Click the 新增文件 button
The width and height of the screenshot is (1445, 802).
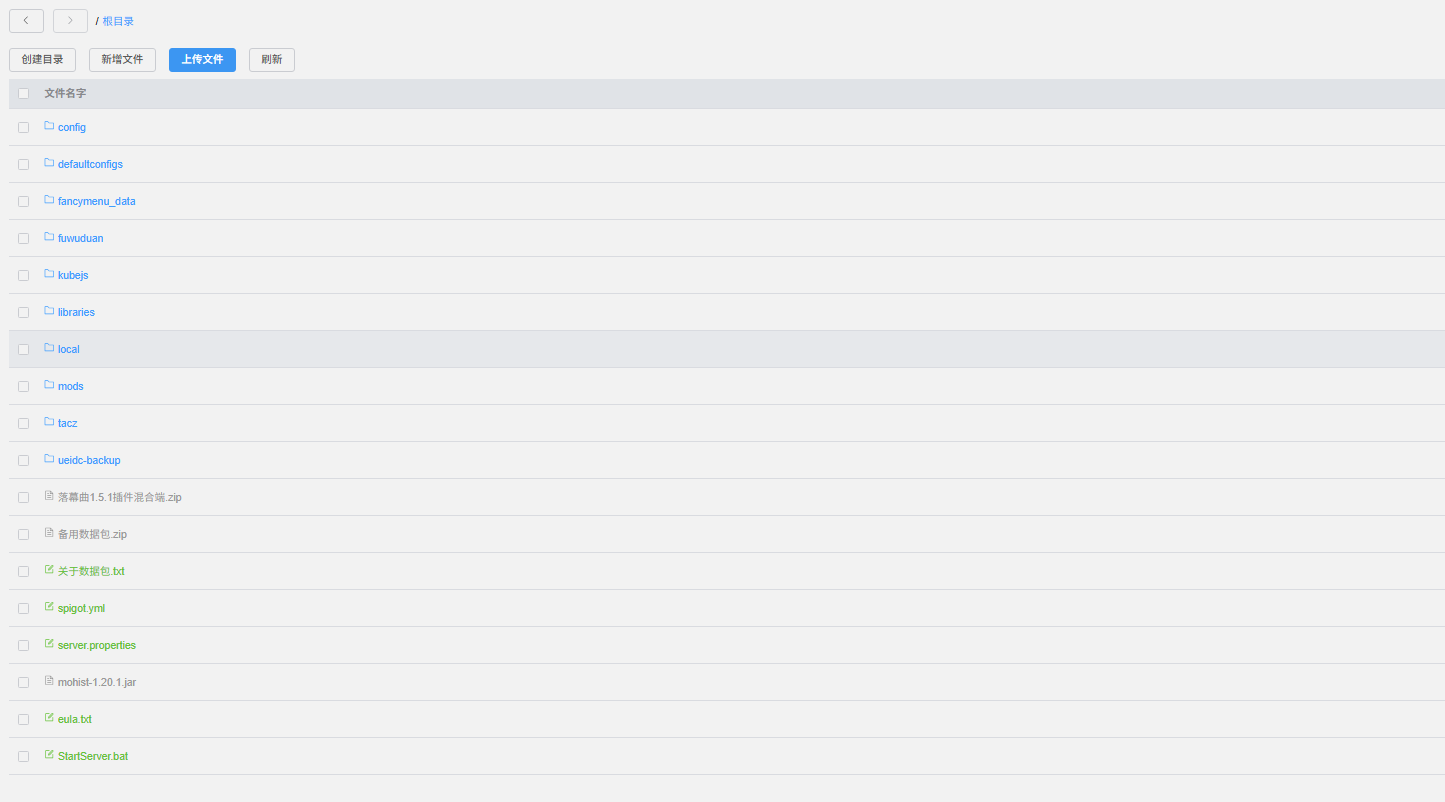point(122,60)
